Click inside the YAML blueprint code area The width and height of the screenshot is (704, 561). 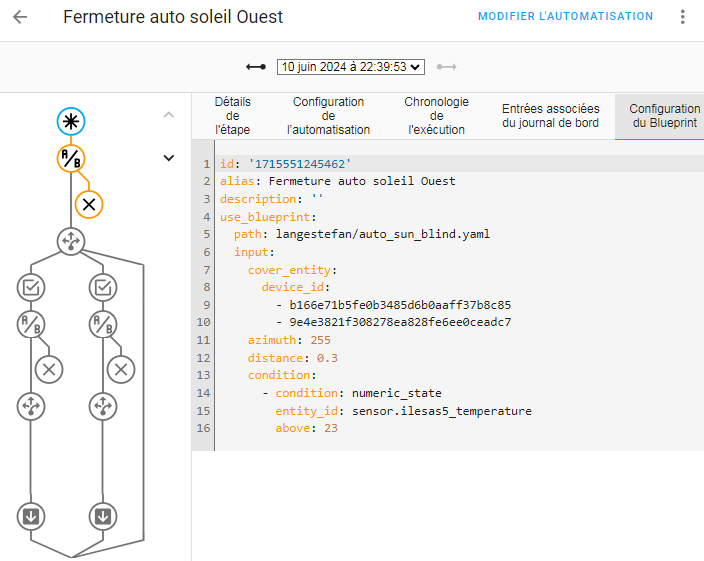(450, 300)
